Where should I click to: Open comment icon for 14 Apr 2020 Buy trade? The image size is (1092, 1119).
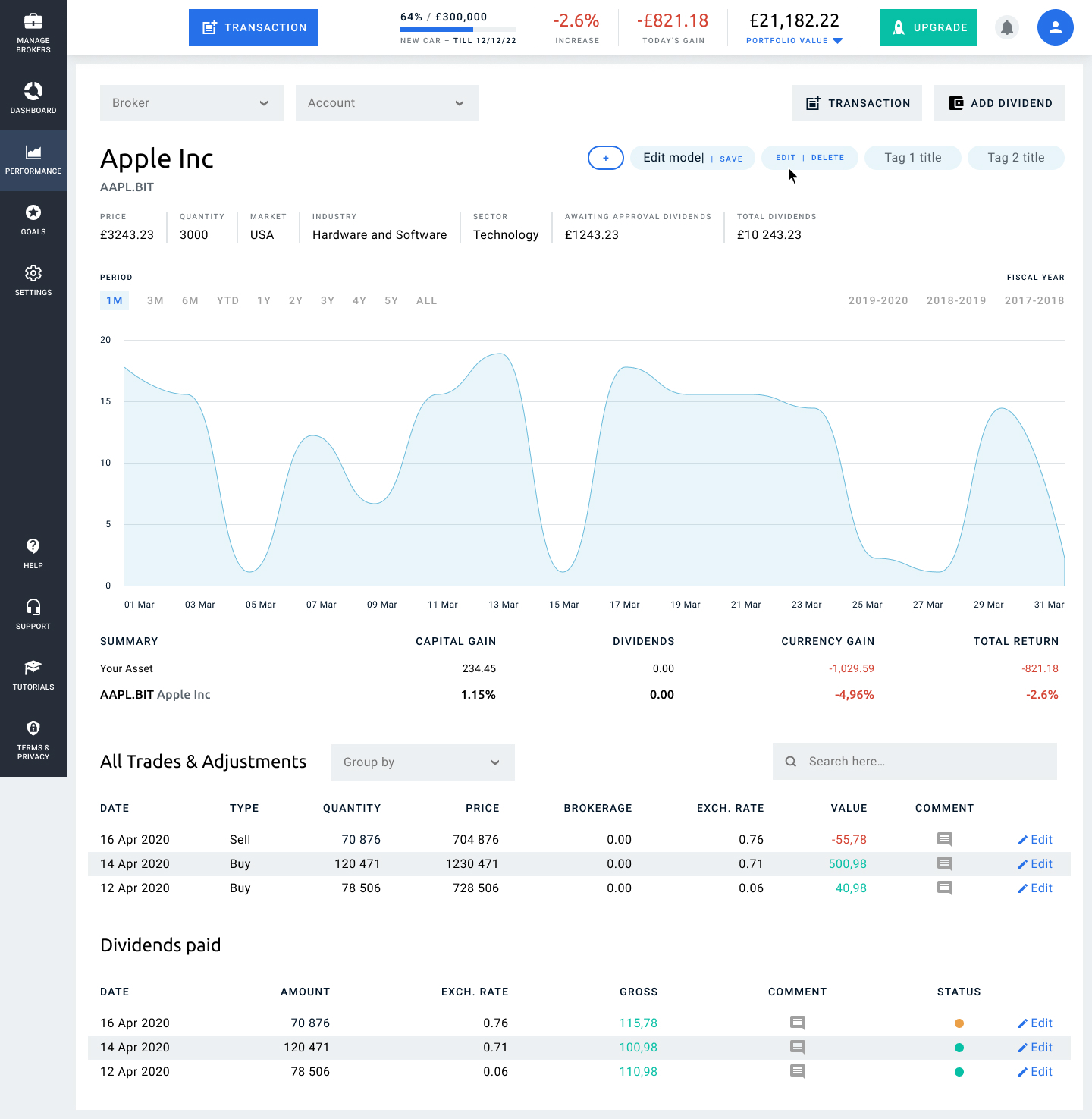pos(945,864)
